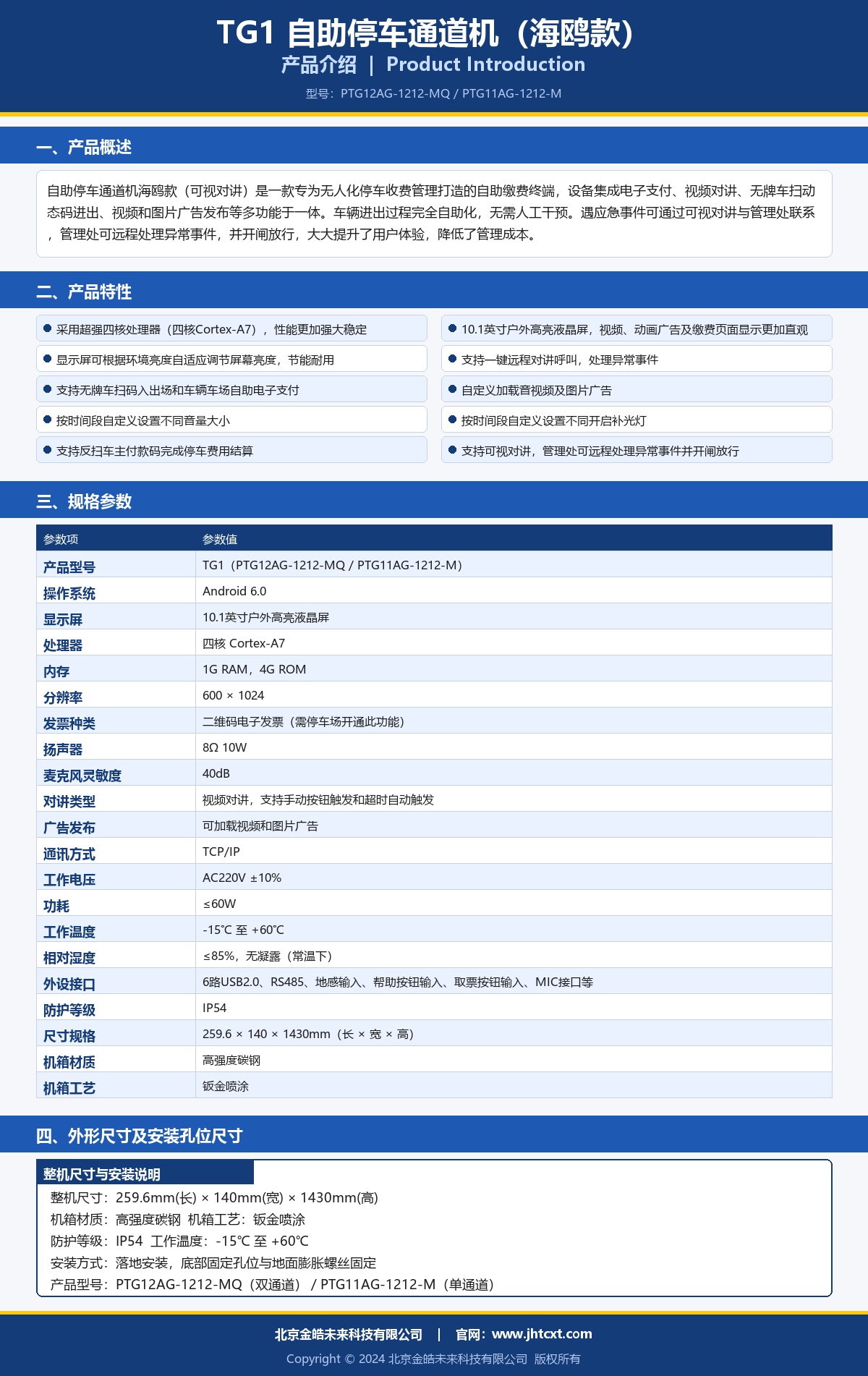Click the bullet before the Cortex-A7 processor feature

48,328
